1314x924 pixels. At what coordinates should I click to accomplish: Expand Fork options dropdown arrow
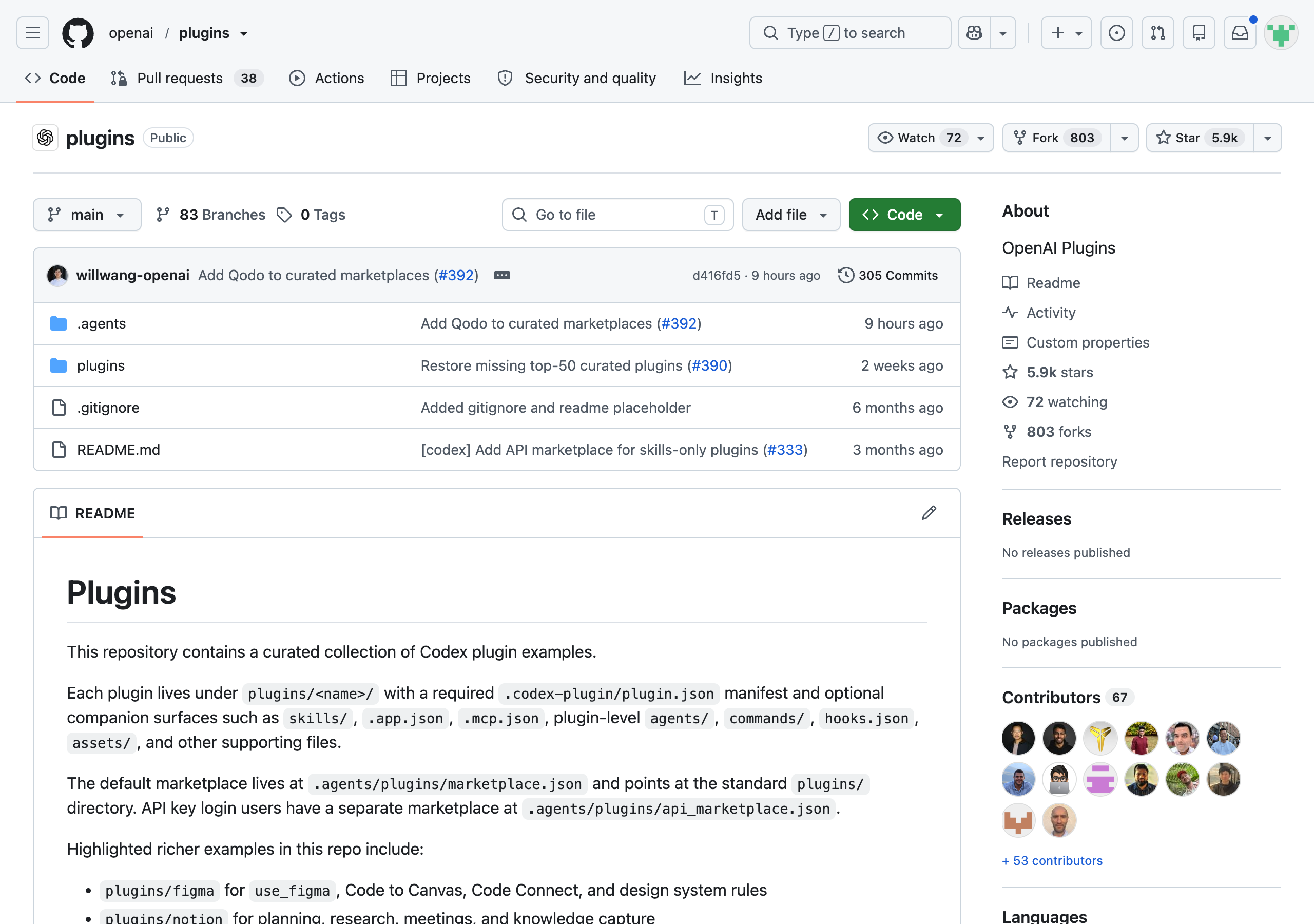click(1124, 138)
